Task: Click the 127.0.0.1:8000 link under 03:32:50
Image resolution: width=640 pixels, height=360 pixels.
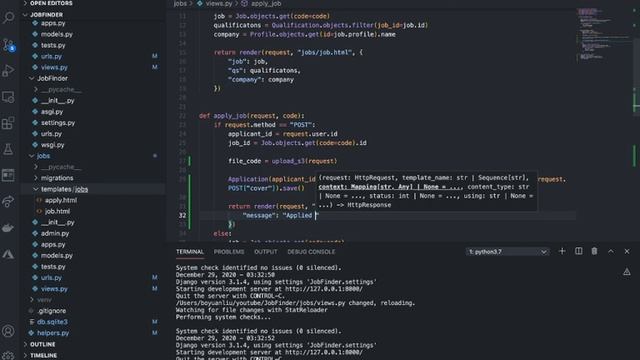Action: 324,289
